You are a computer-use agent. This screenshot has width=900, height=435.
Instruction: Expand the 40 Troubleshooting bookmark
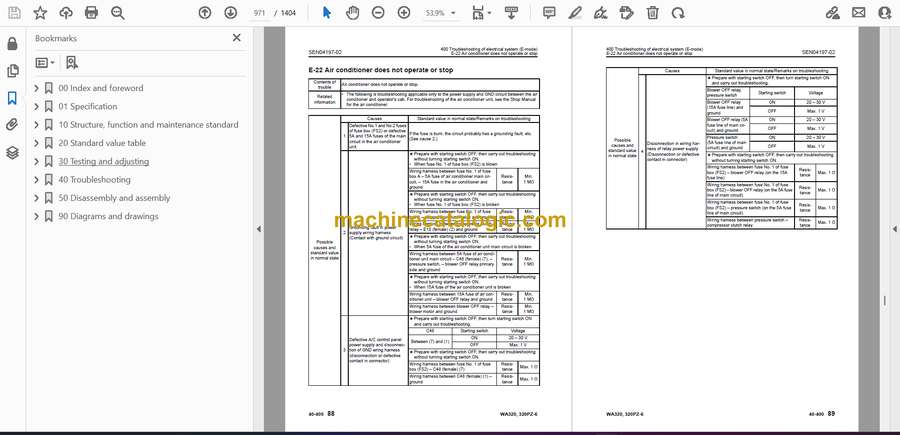click(37, 180)
